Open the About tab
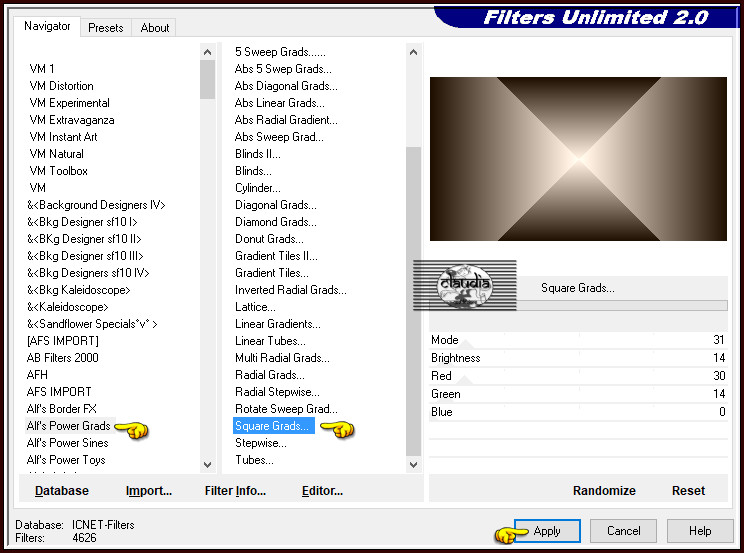 pos(154,28)
